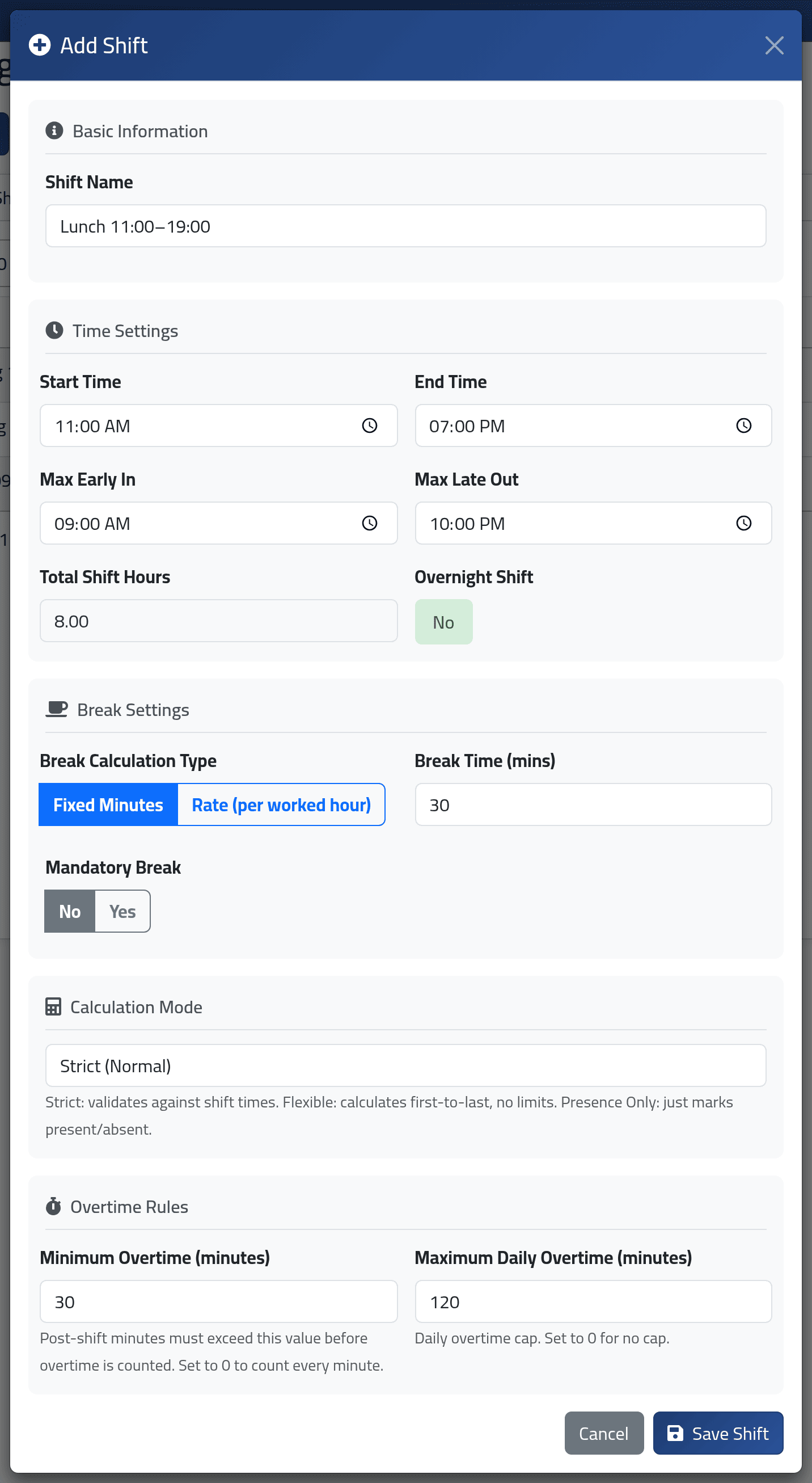812x1483 pixels.
Task: Click the Basic Information info icon
Action: tap(54, 130)
